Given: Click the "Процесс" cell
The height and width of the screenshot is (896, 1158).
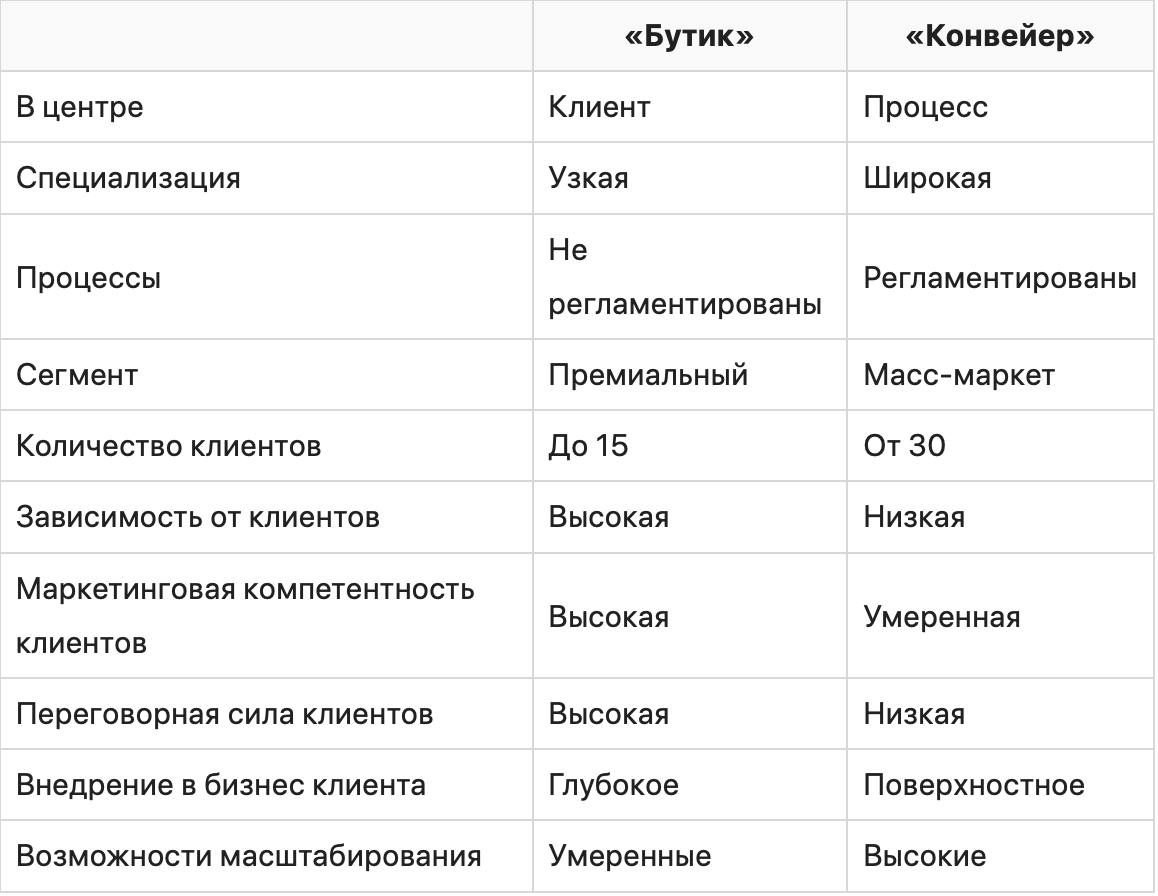Looking at the screenshot, I should (926, 107).
